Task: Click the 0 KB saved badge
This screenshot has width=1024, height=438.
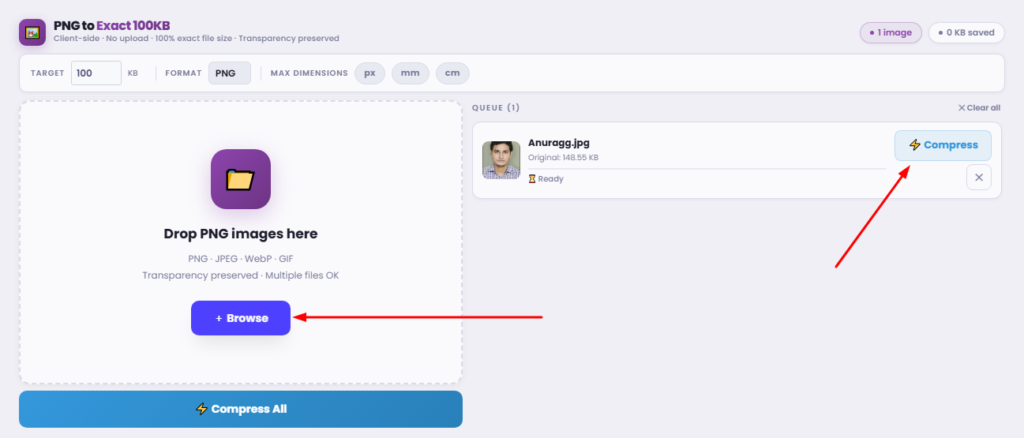Action: click(x=966, y=33)
